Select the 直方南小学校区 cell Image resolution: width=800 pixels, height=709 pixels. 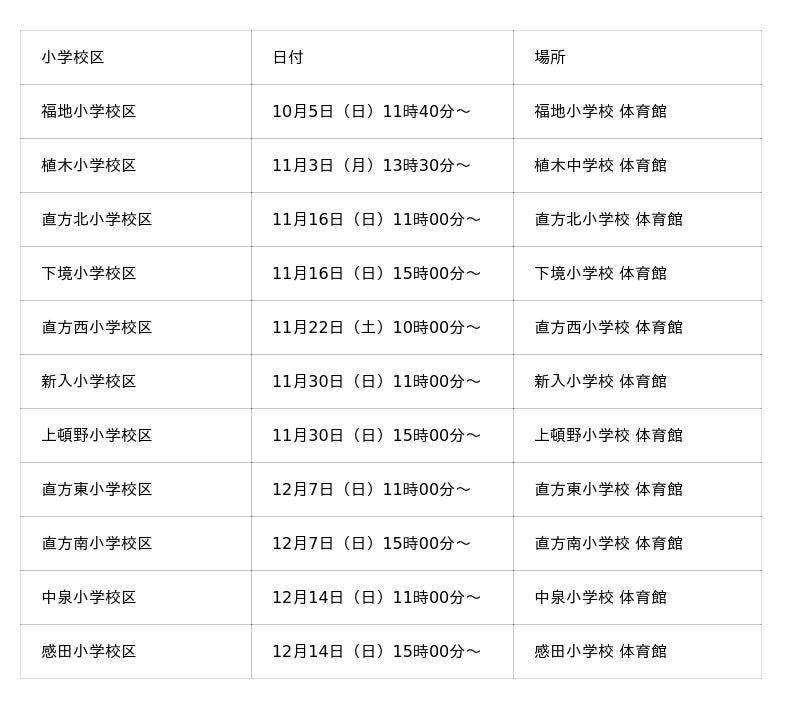(97, 544)
